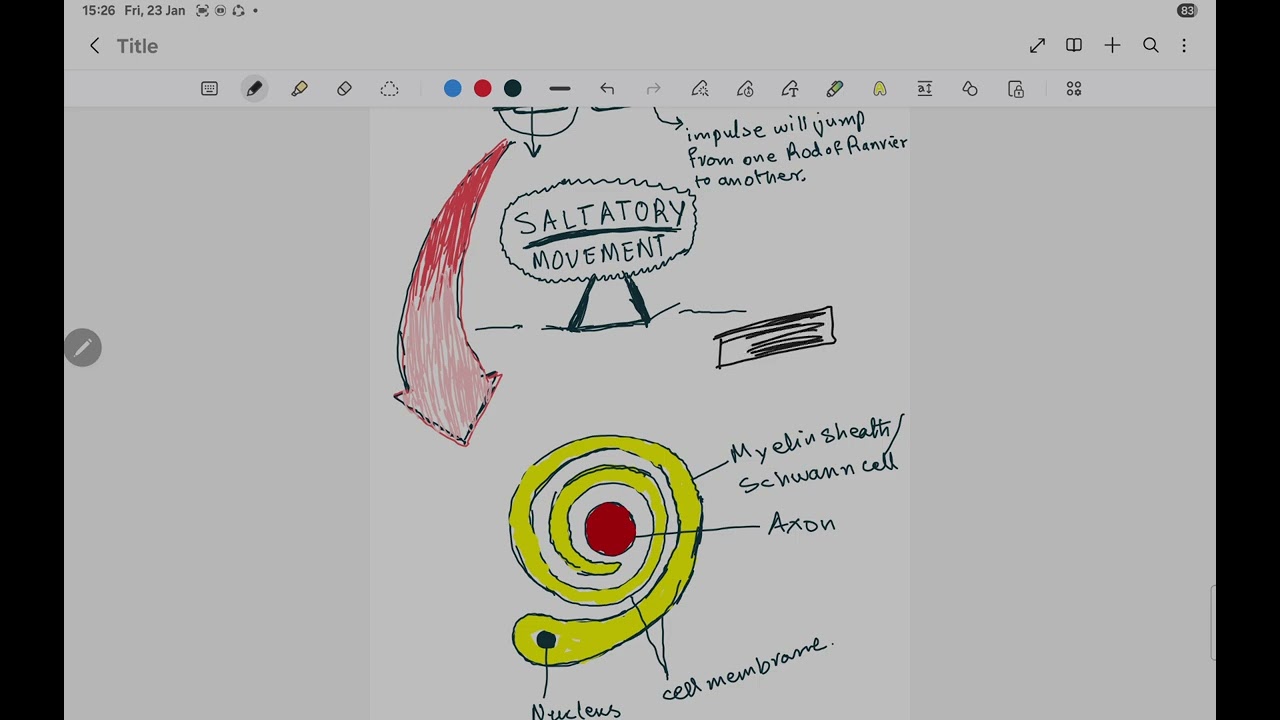Open pen thickness line setting
This screenshot has height=720, width=1280.
pos(560,89)
